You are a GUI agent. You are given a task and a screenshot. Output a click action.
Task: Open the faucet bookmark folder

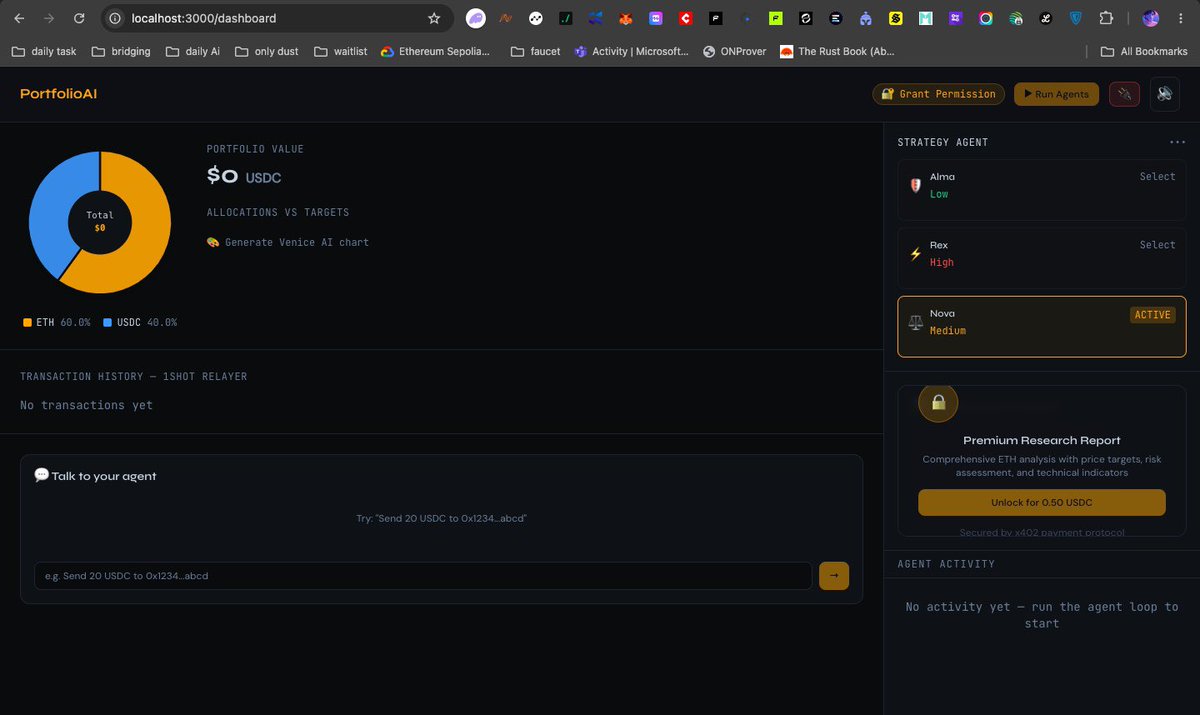click(x=535, y=51)
